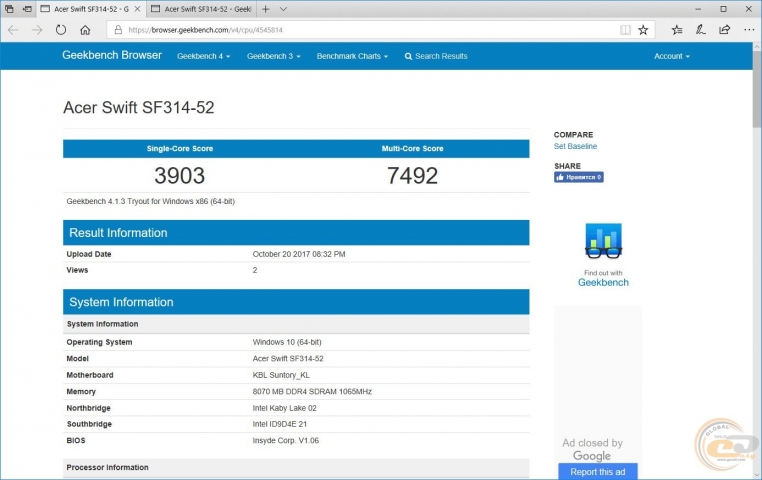
Task: Add page to favorites star icon
Action: tap(643, 30)
